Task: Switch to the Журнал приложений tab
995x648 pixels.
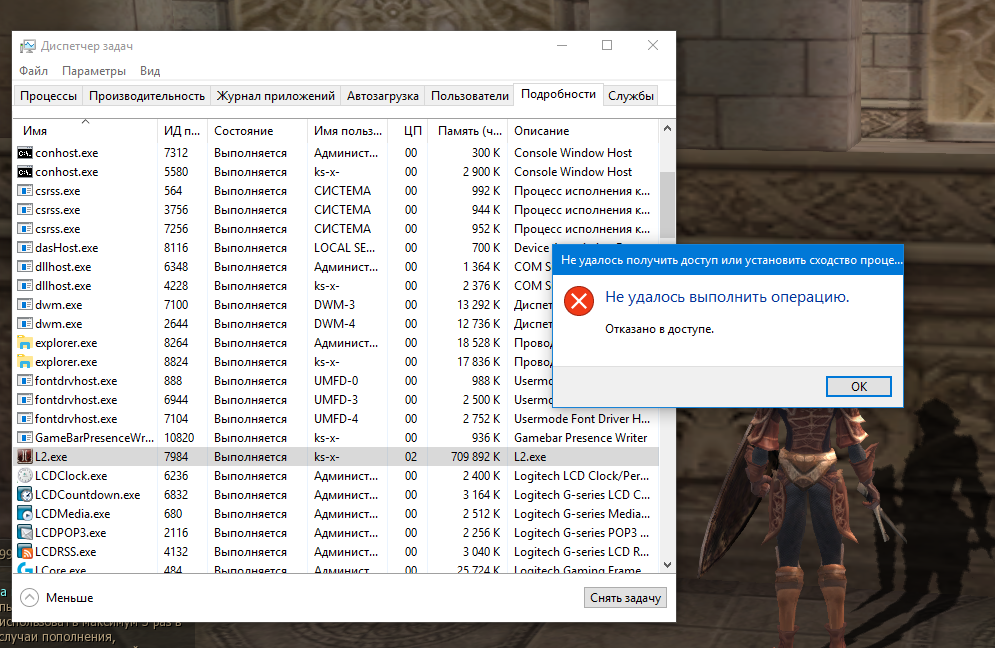Action: [275, 96]
